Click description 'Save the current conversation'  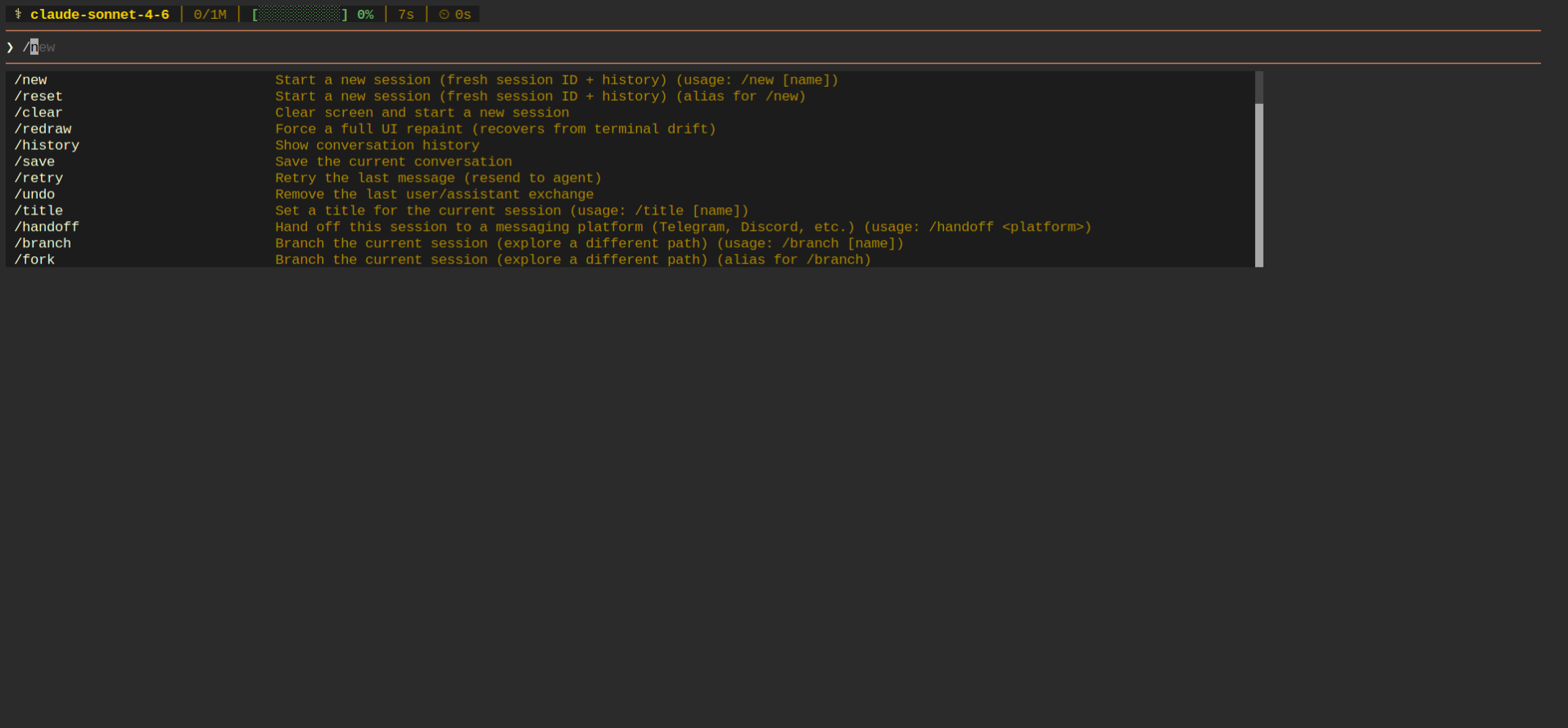coord(394,161)
